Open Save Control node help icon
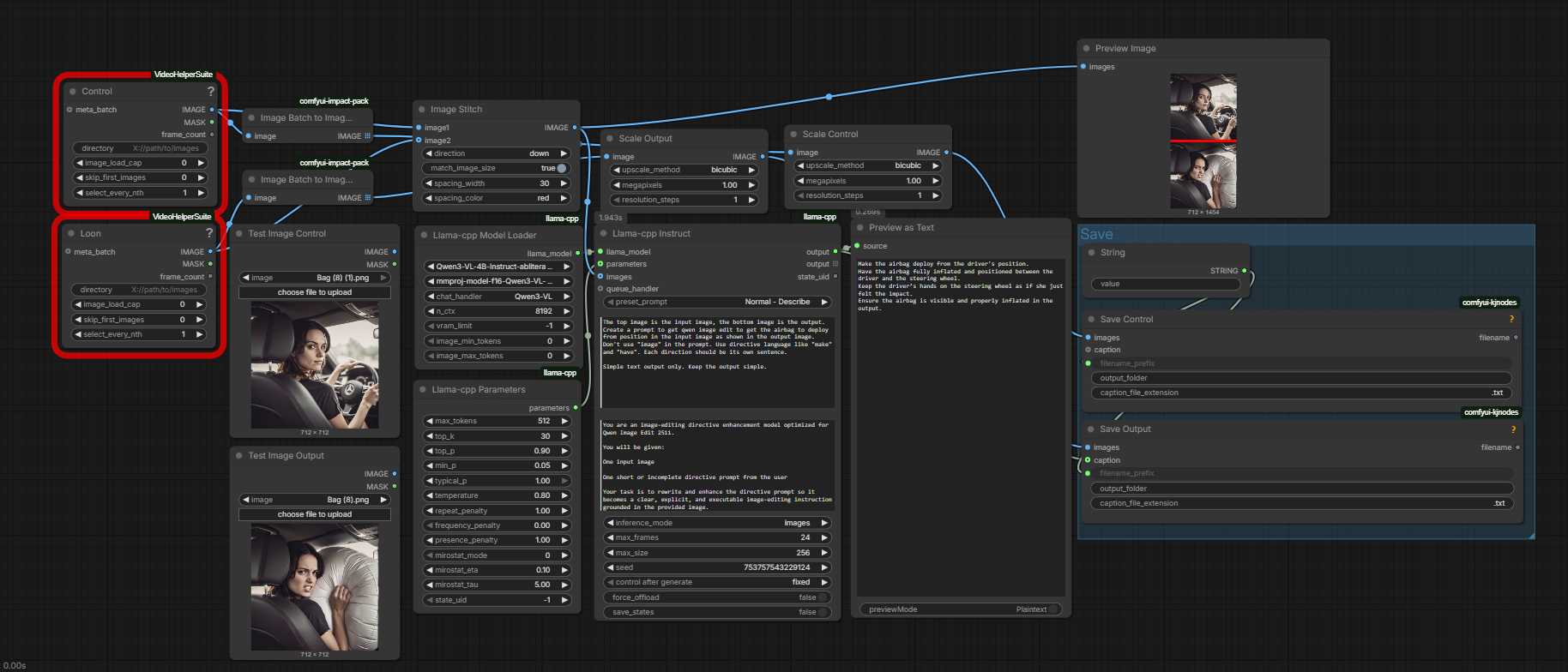 tap(1511, 319)
